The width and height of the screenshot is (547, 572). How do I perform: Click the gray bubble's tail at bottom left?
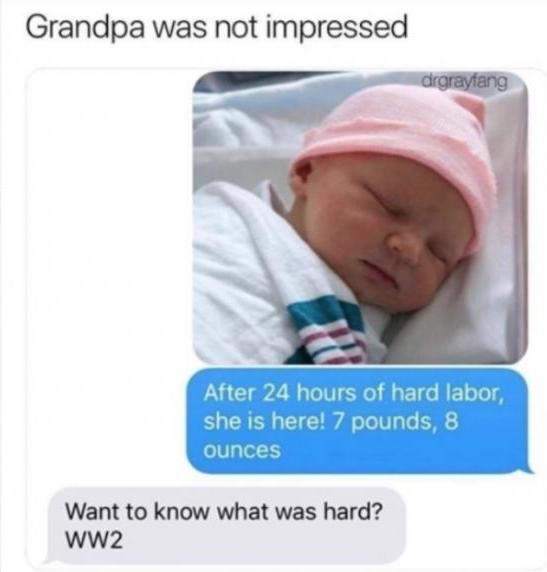(47, 558)
